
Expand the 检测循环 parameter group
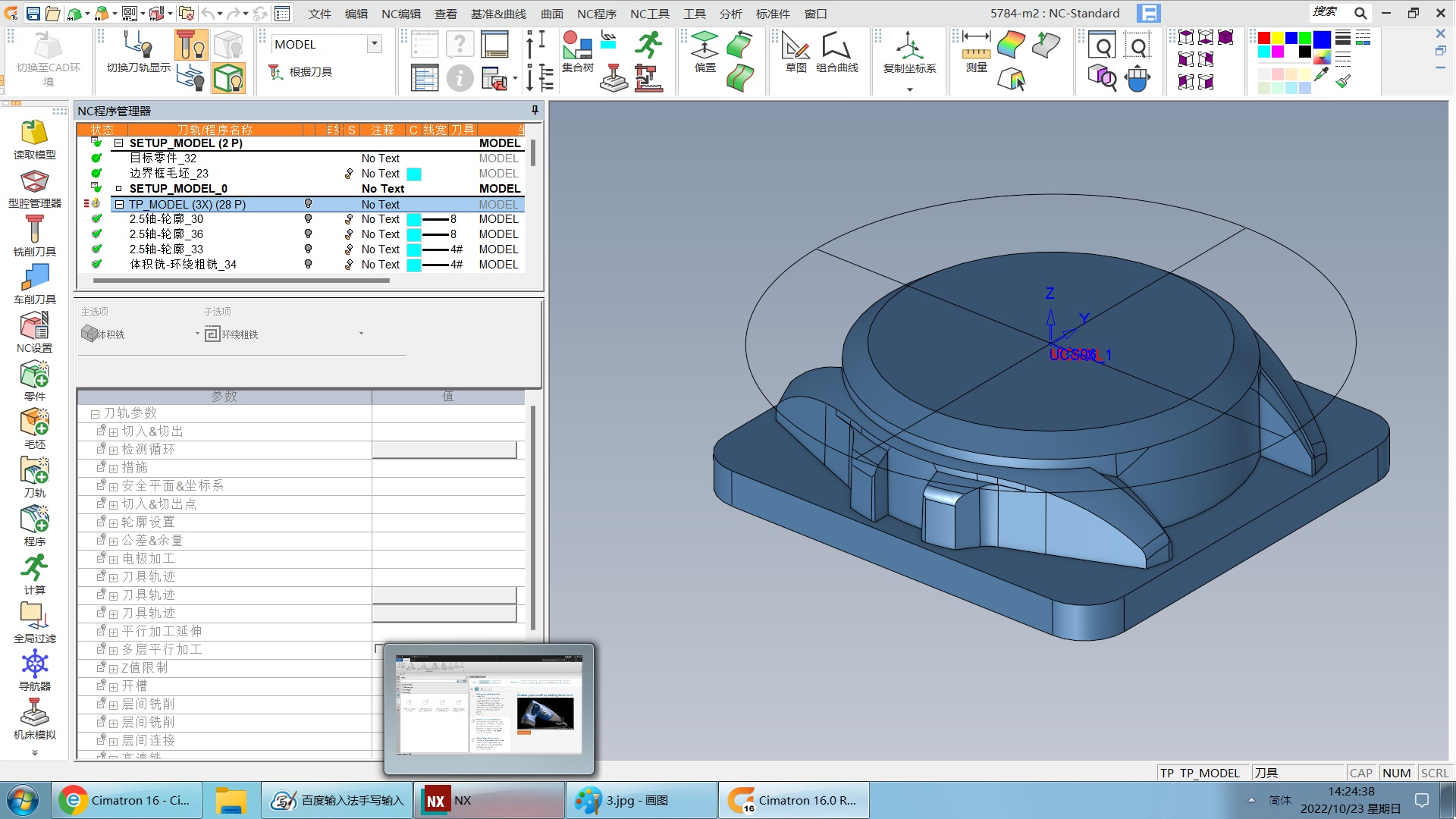(113, 450)
